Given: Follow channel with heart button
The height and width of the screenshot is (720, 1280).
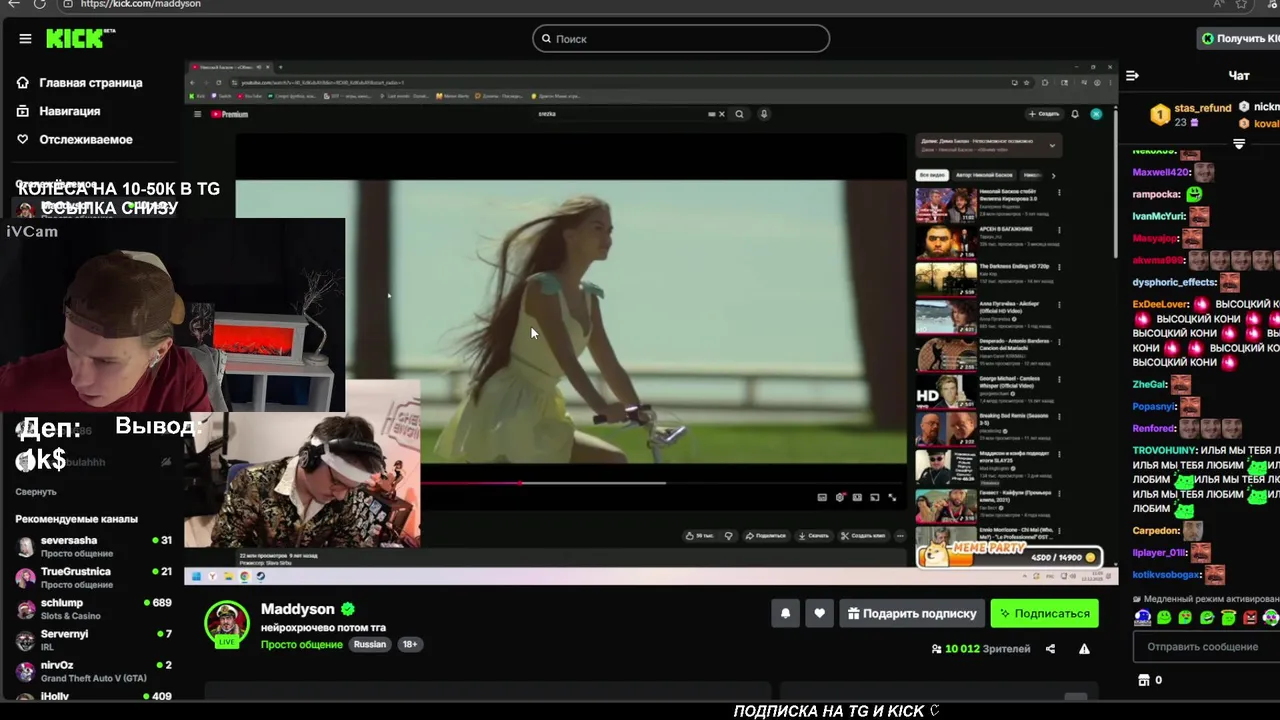Looking at the screenshot, I should pyautogui.click(x=819, y=614).
